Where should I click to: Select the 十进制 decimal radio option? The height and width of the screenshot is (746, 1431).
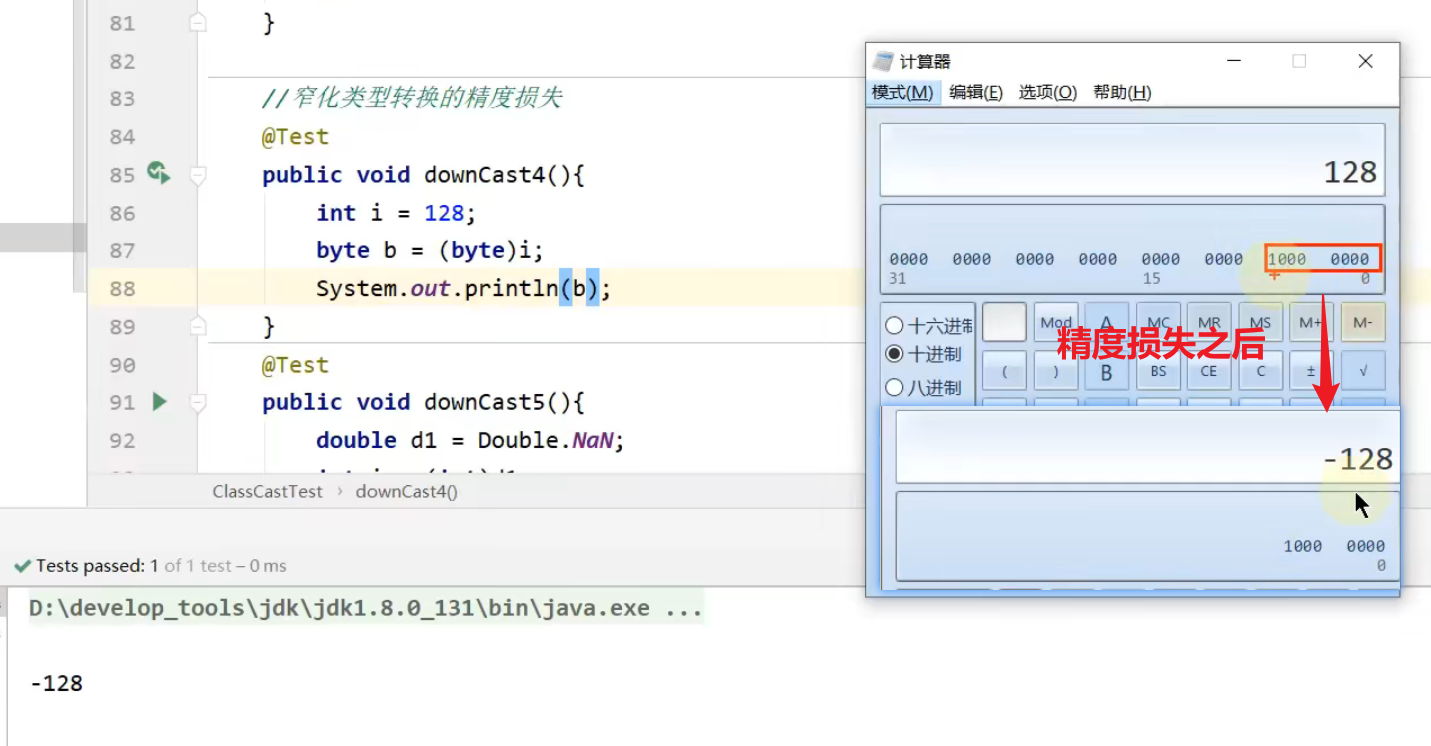click(x=923, y=354)
